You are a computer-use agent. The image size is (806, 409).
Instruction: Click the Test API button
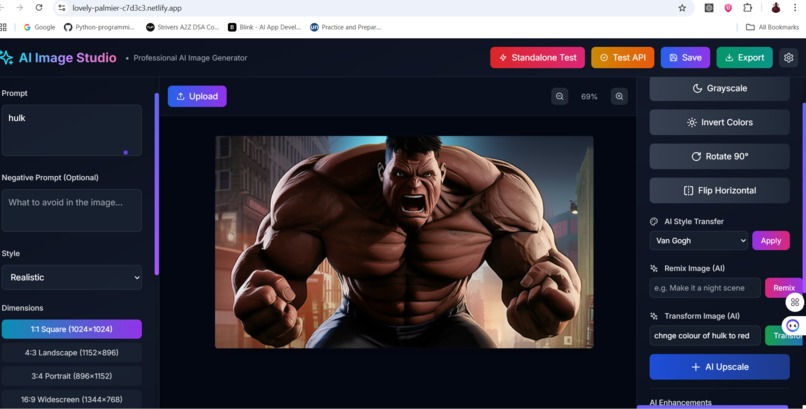622,58
